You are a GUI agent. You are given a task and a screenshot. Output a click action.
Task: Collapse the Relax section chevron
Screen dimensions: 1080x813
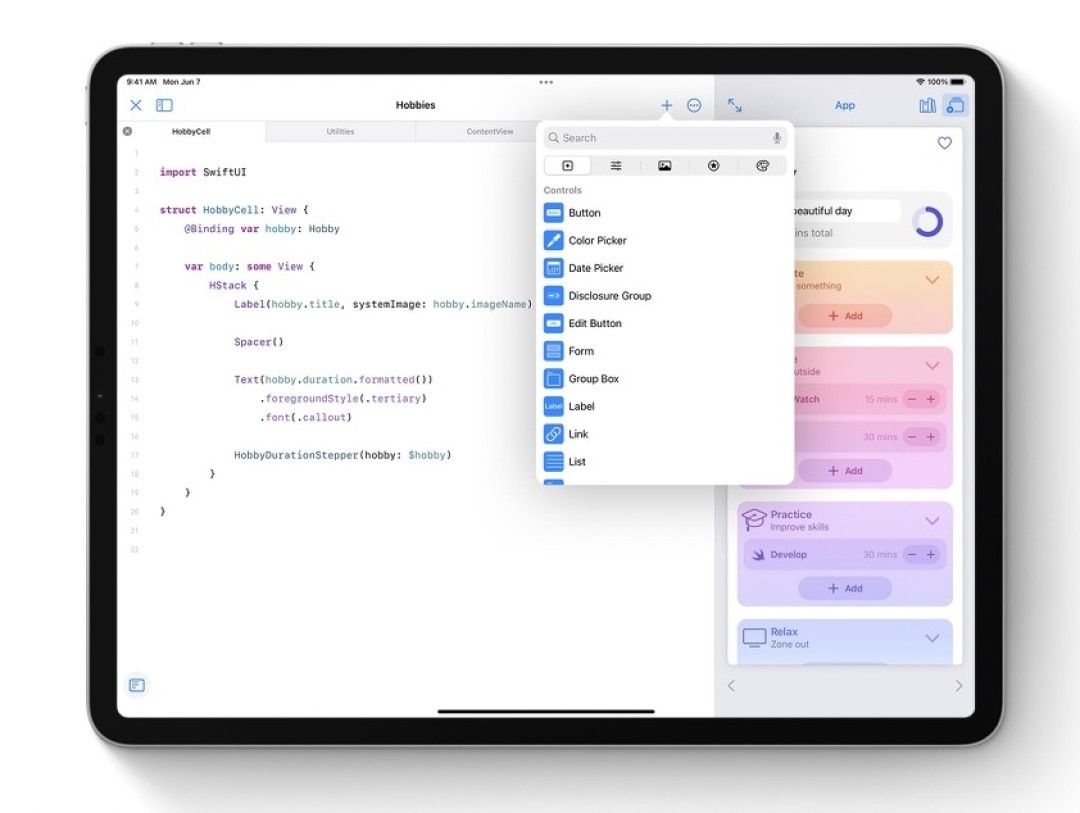tap(932, 638)
